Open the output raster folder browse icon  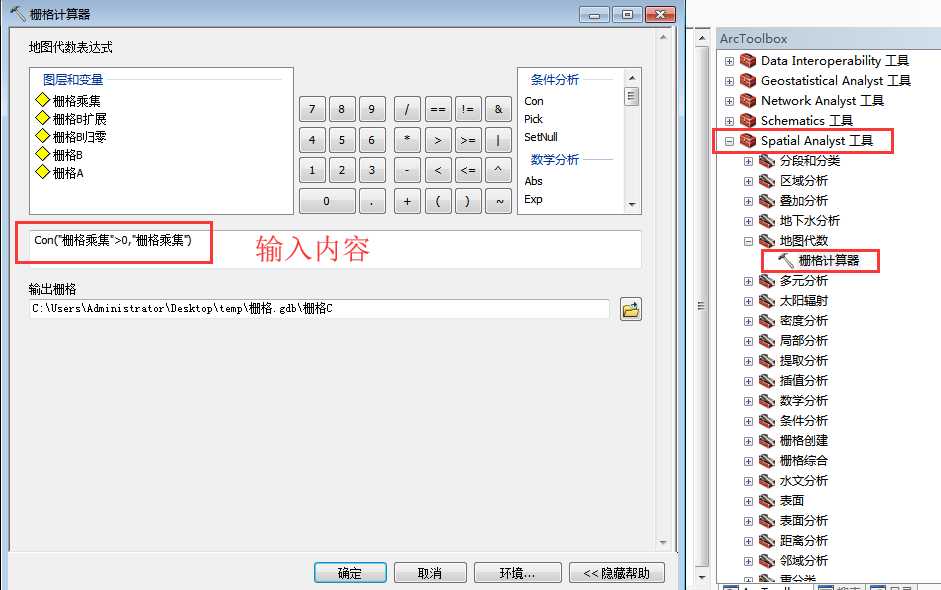(631, 310)
